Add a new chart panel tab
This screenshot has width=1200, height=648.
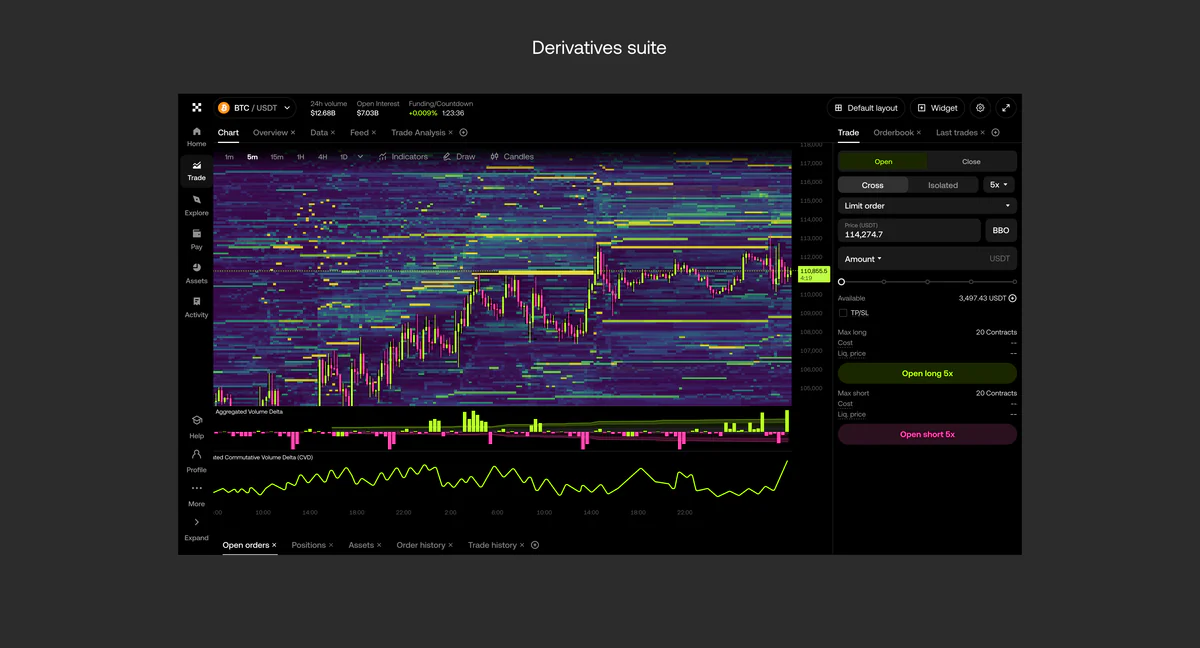click(463, 133)
